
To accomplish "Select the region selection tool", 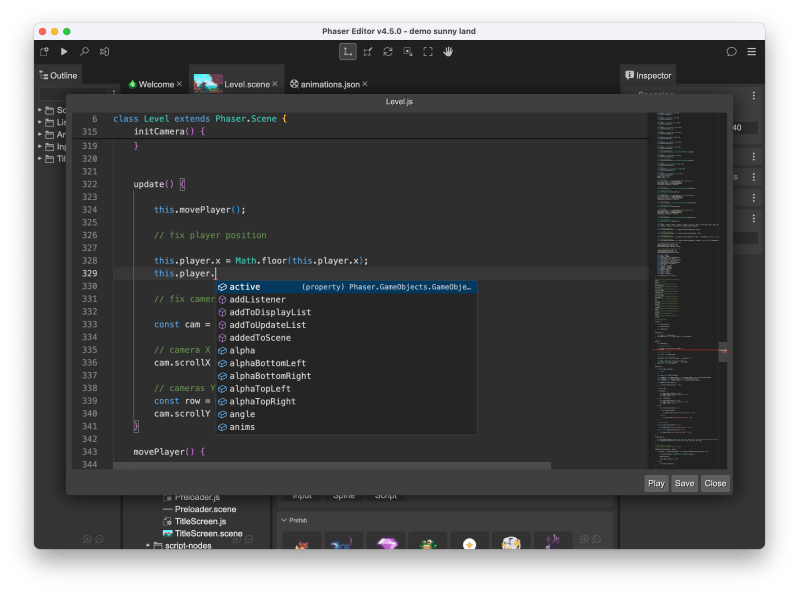I will (408, 51).
